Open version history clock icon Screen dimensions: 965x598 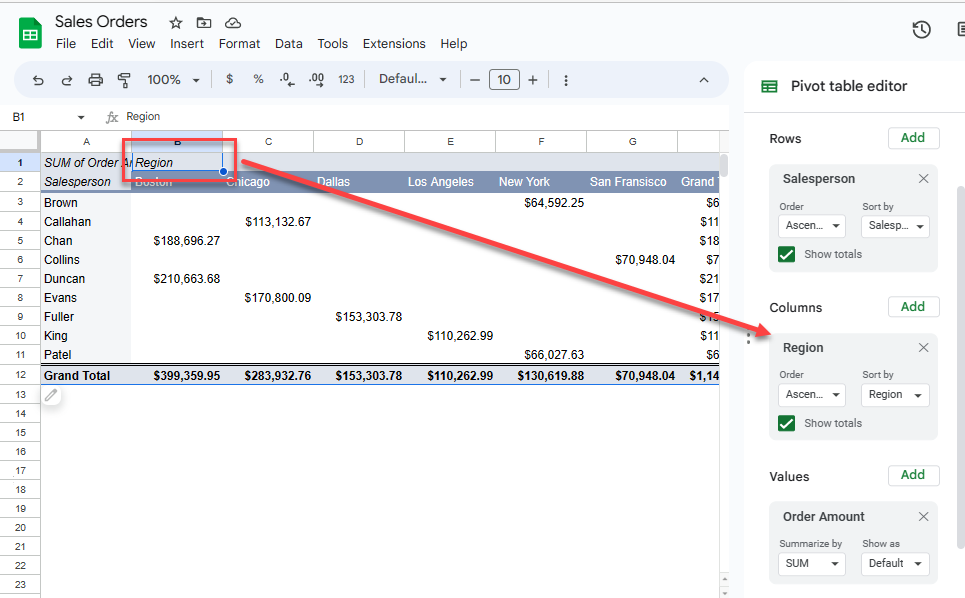click(x=921, y=30)
